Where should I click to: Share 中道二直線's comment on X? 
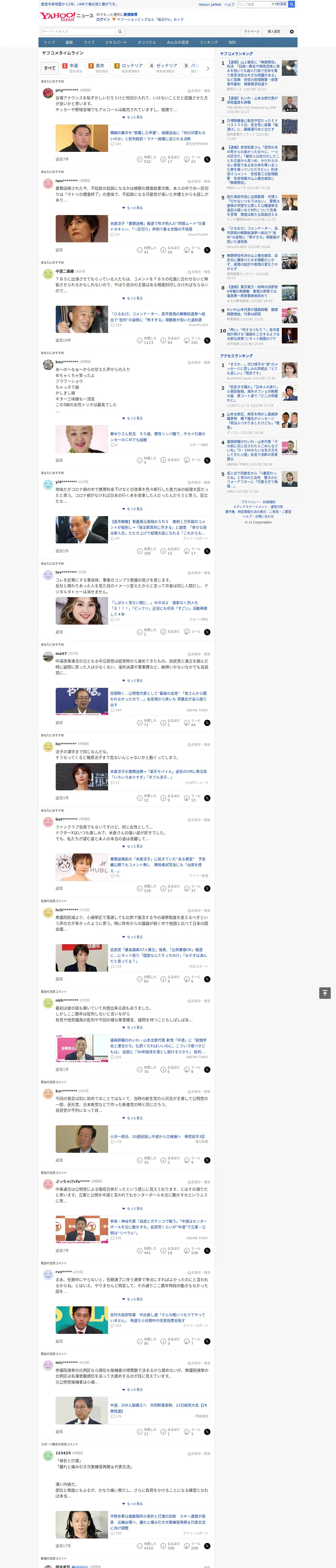pos(207,341)
